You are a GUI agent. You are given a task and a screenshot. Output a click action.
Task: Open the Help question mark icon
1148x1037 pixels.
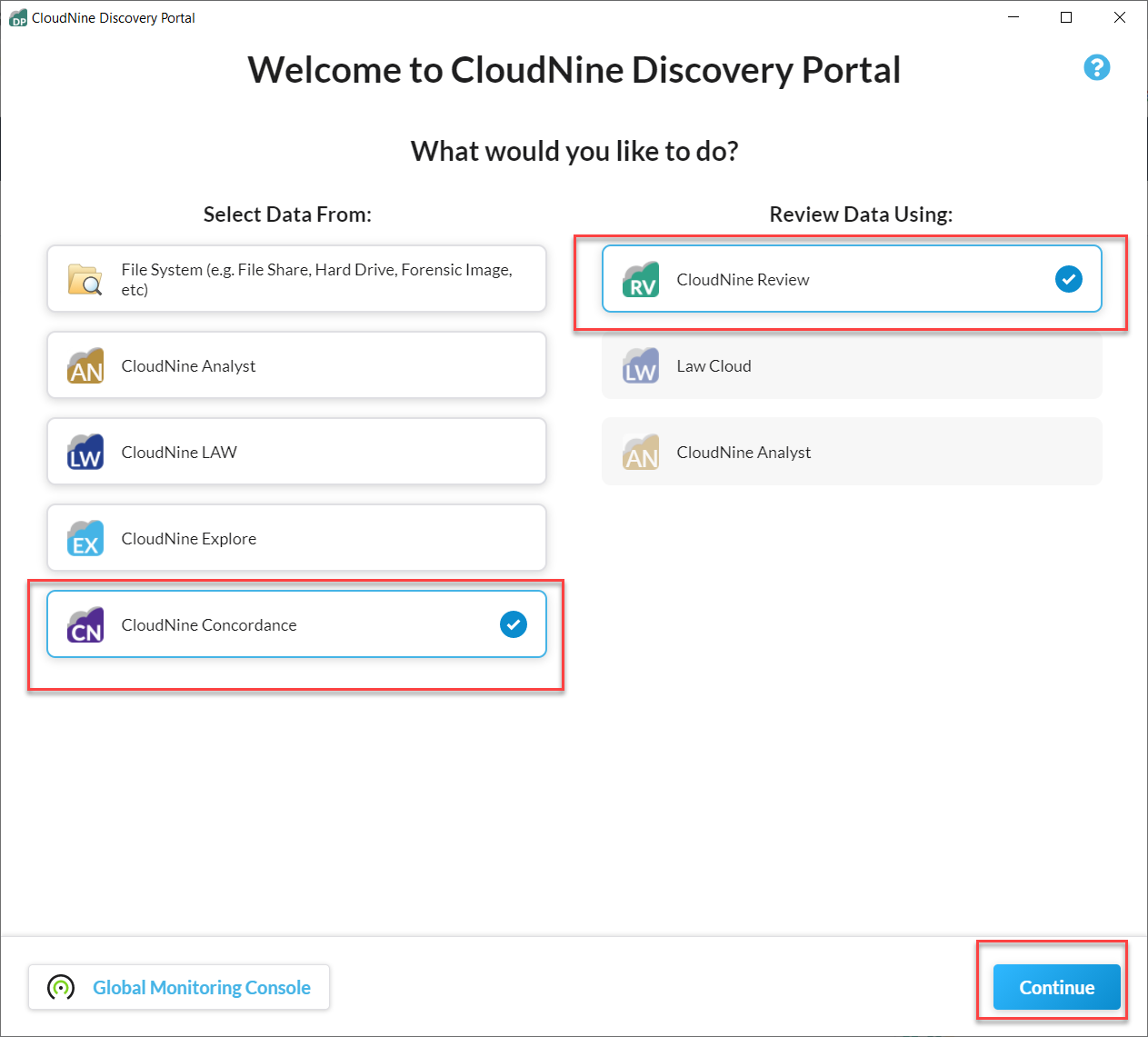pyautogui.click(x=1097, y=67)
